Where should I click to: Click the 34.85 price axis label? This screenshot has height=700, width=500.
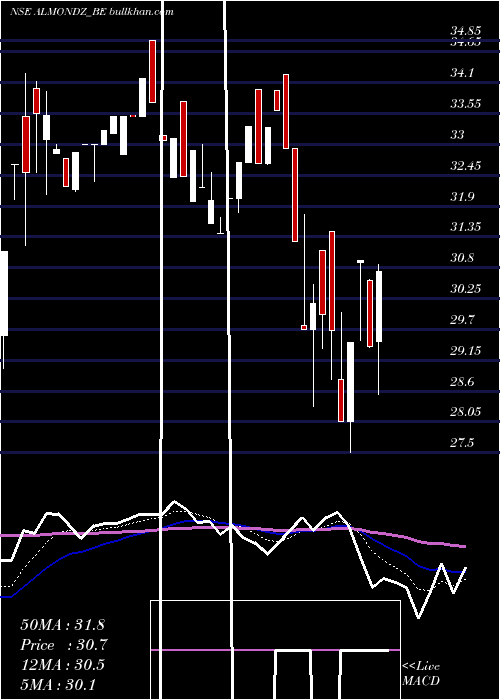click(x=465, y=31)
